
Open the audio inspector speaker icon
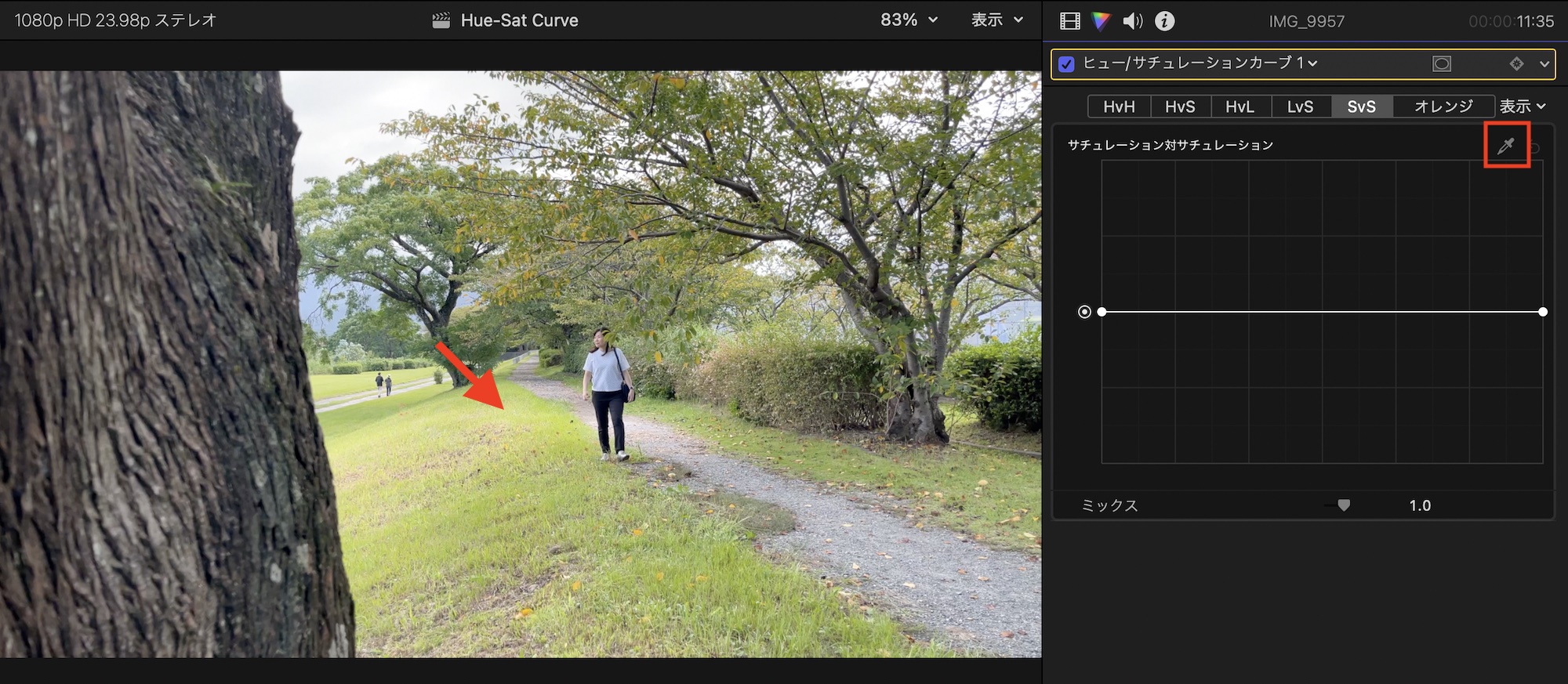tap(1133, 21)
